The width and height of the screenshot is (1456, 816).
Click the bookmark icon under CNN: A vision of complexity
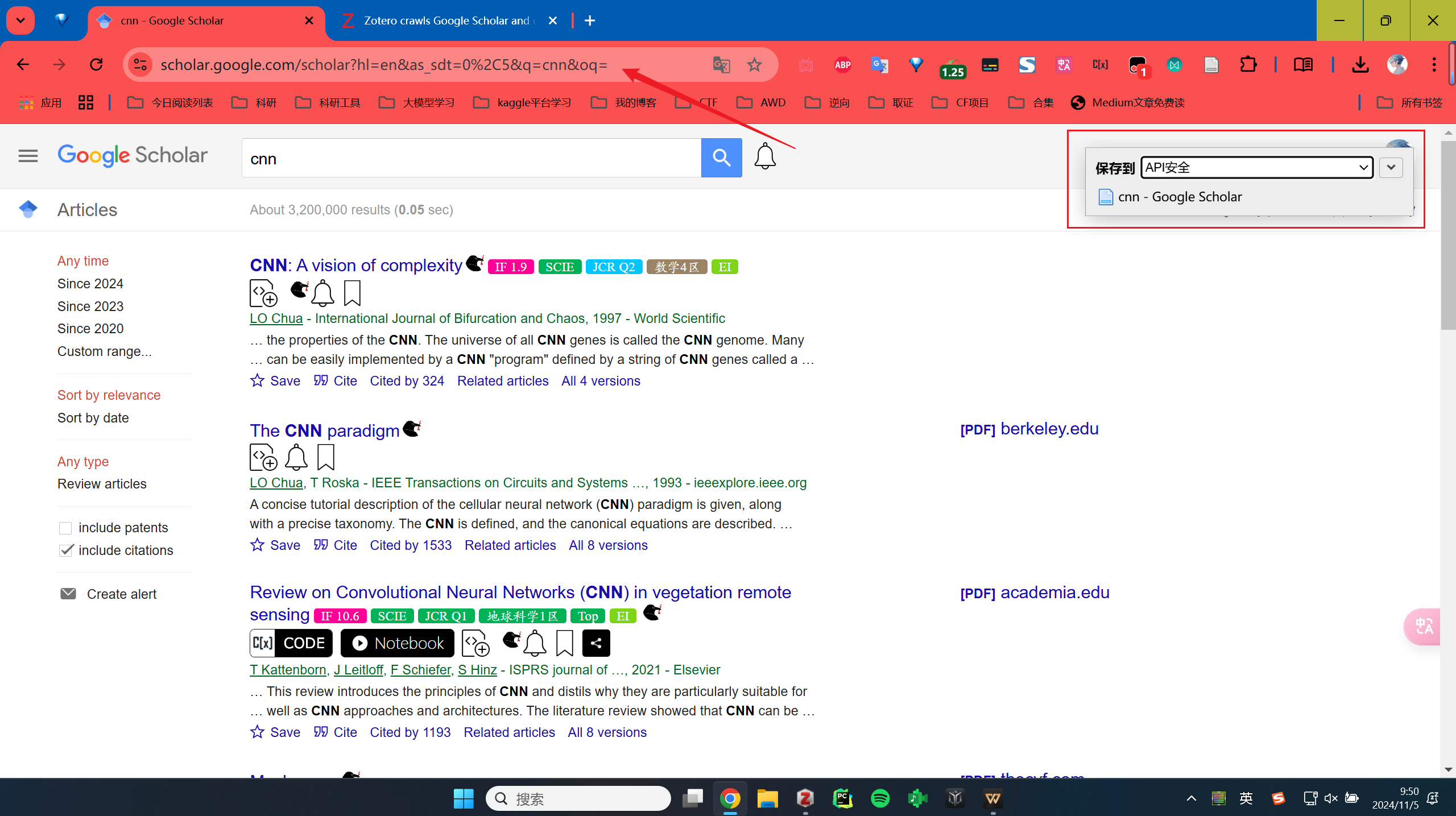pos(352,293)
